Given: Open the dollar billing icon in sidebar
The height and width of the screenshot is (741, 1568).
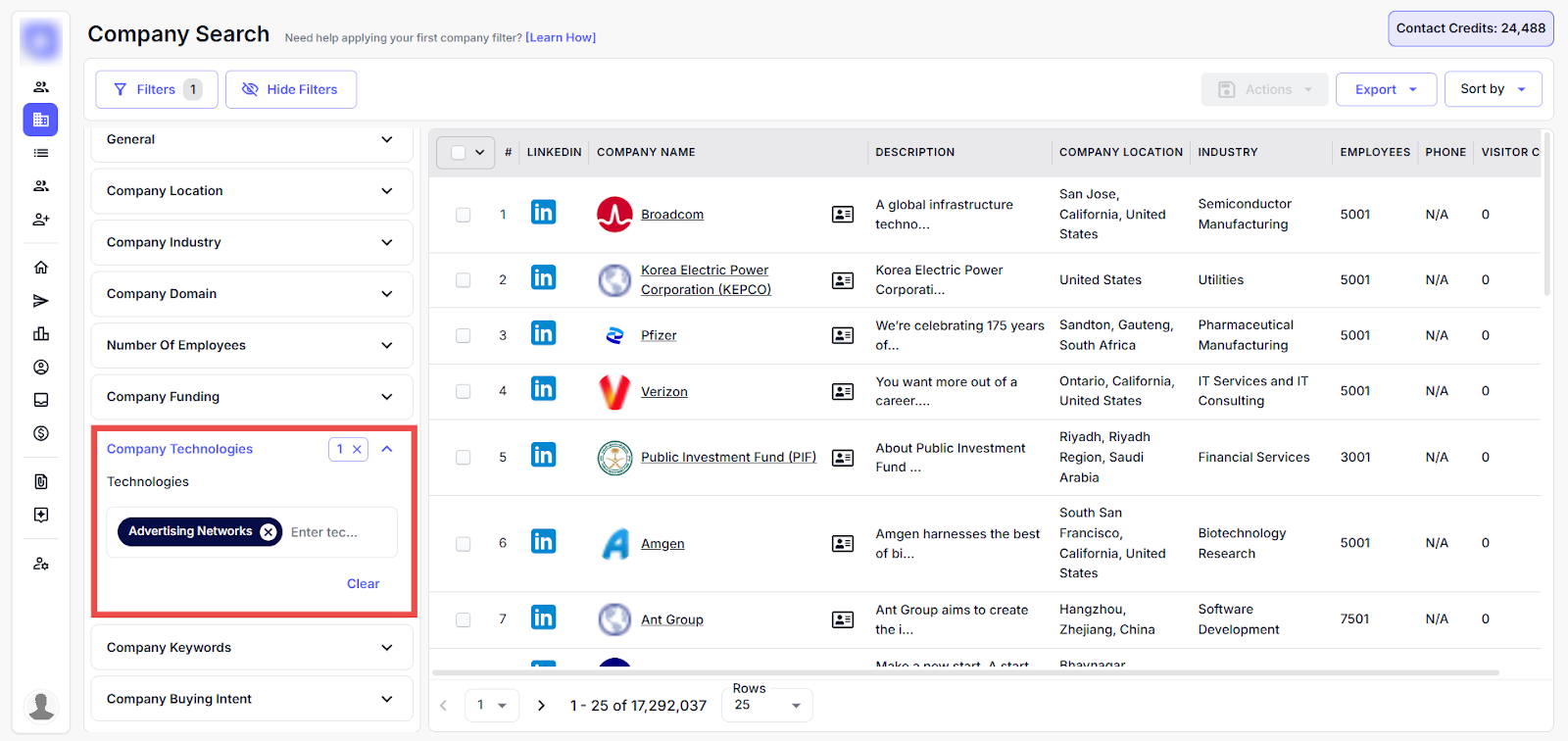Looking at the screenshot, I should click(x=41, y=433).
